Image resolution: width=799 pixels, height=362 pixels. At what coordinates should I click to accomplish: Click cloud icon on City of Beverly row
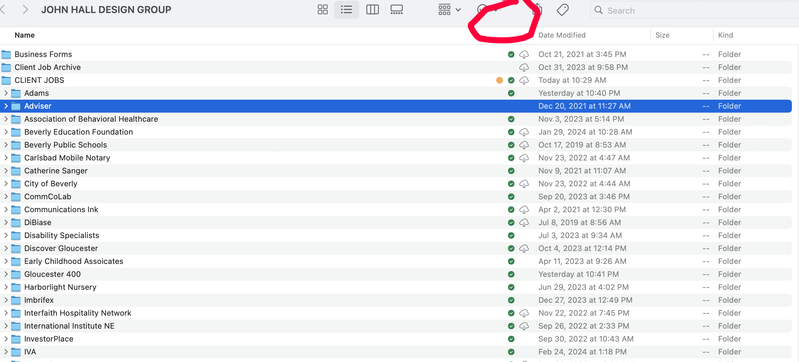point(524,184)
